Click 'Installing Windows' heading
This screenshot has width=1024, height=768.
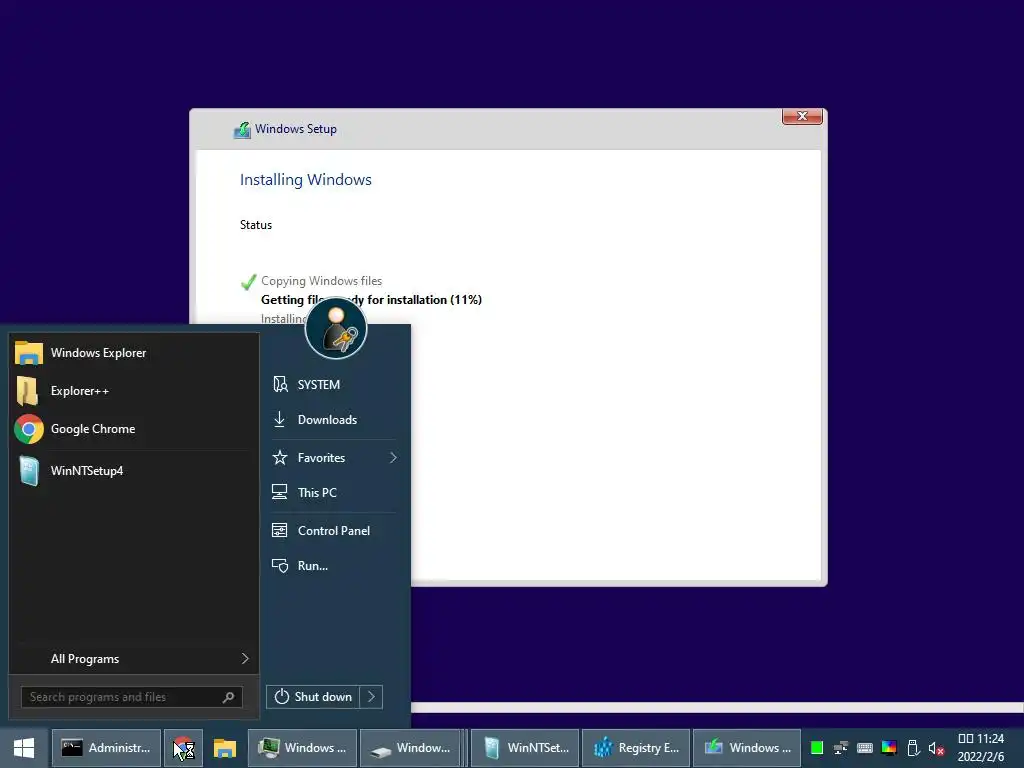click(x=306, y=180)
